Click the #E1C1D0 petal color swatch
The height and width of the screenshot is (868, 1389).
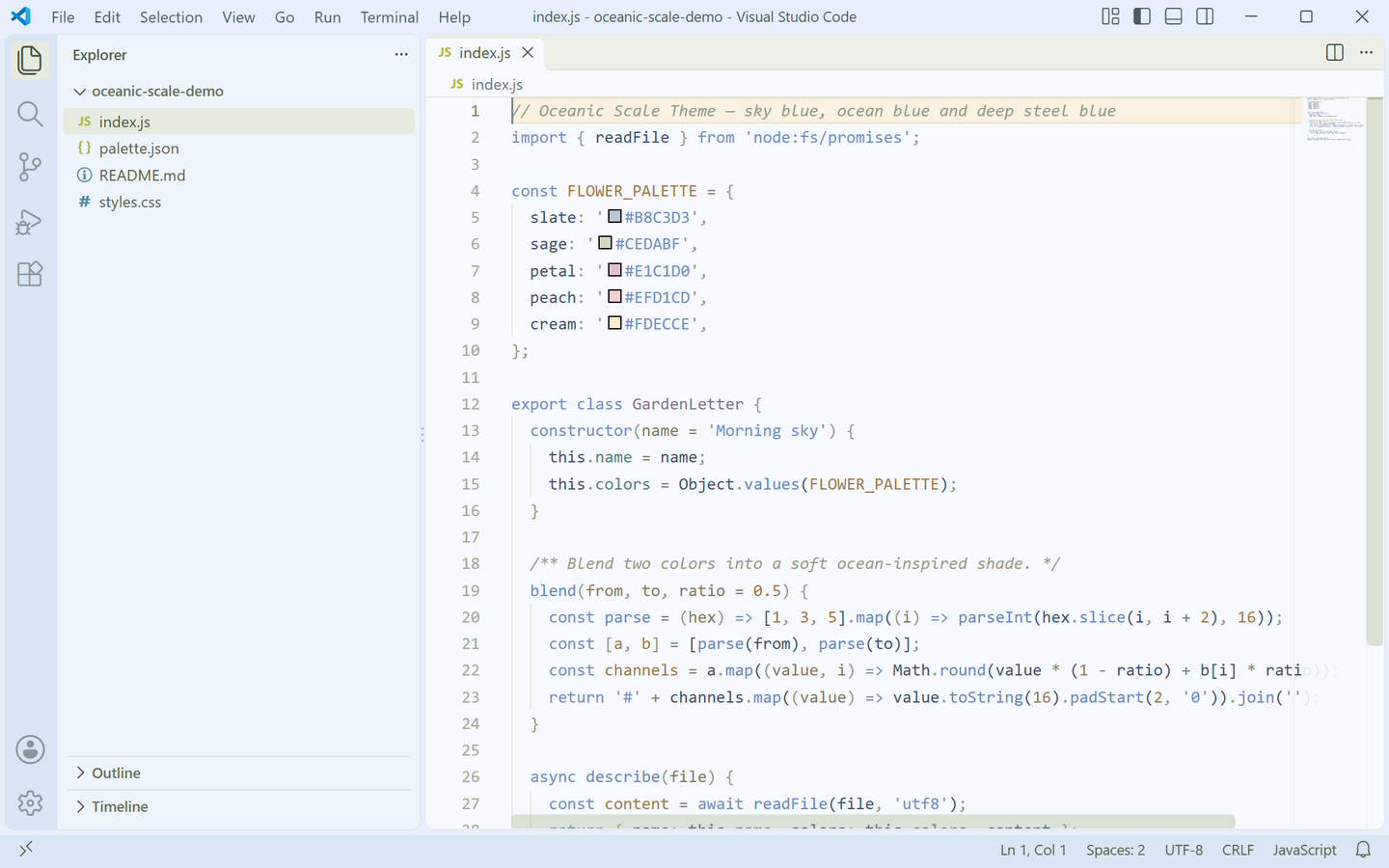[x=614, y=270]
